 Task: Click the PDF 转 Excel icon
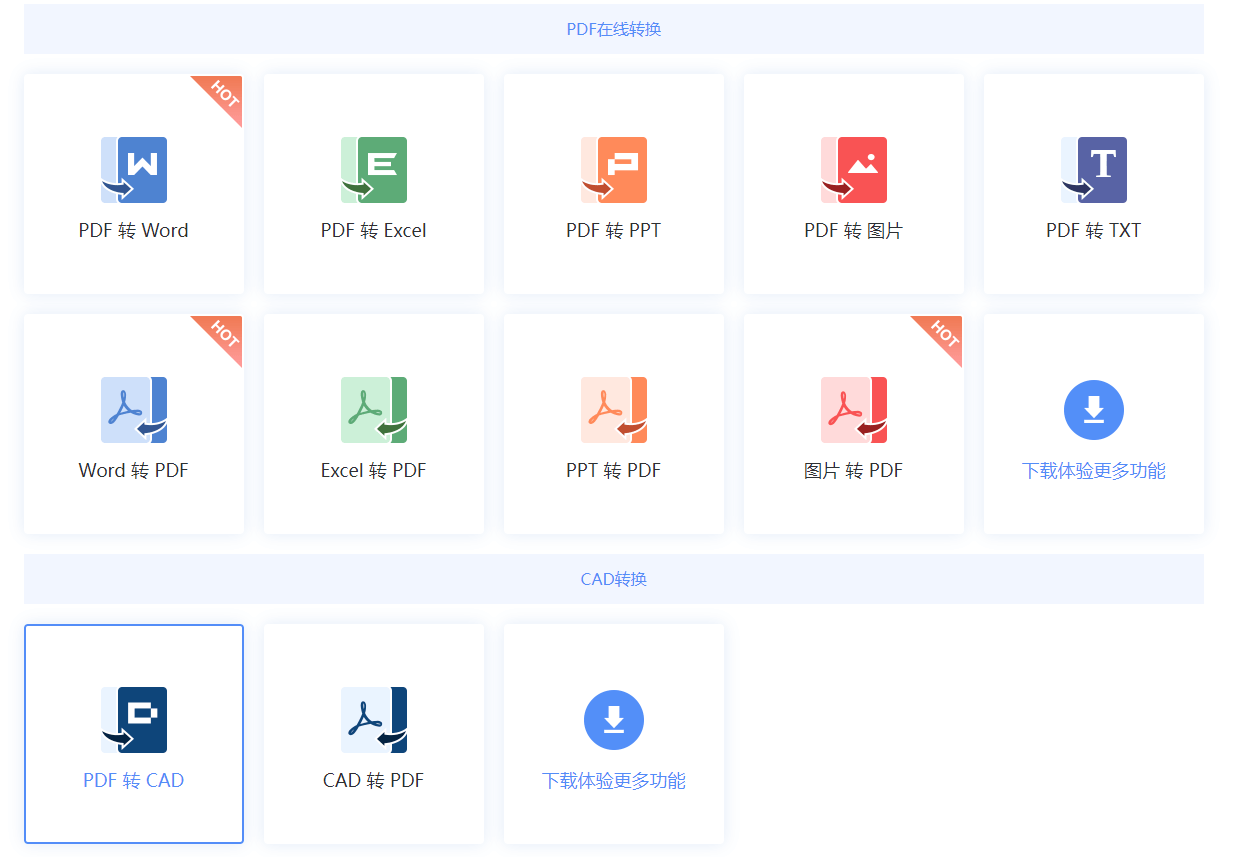[374, 170]
